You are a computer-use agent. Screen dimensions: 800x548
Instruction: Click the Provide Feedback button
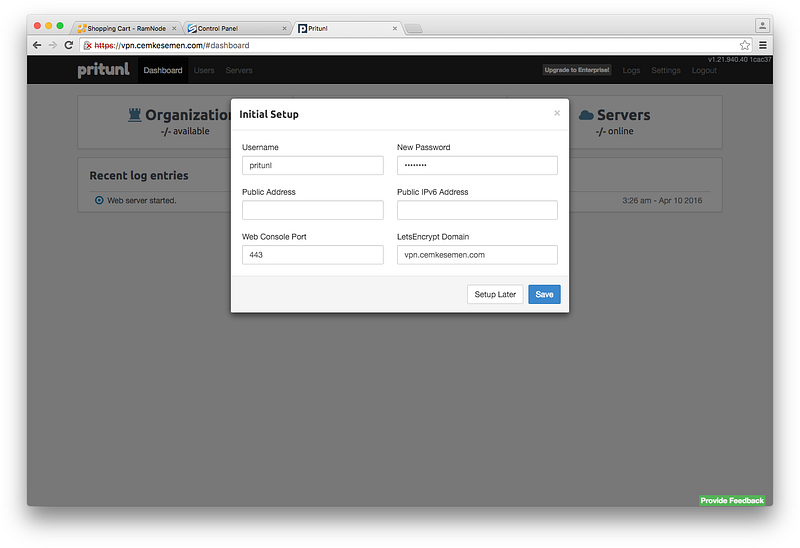point(732,501)
